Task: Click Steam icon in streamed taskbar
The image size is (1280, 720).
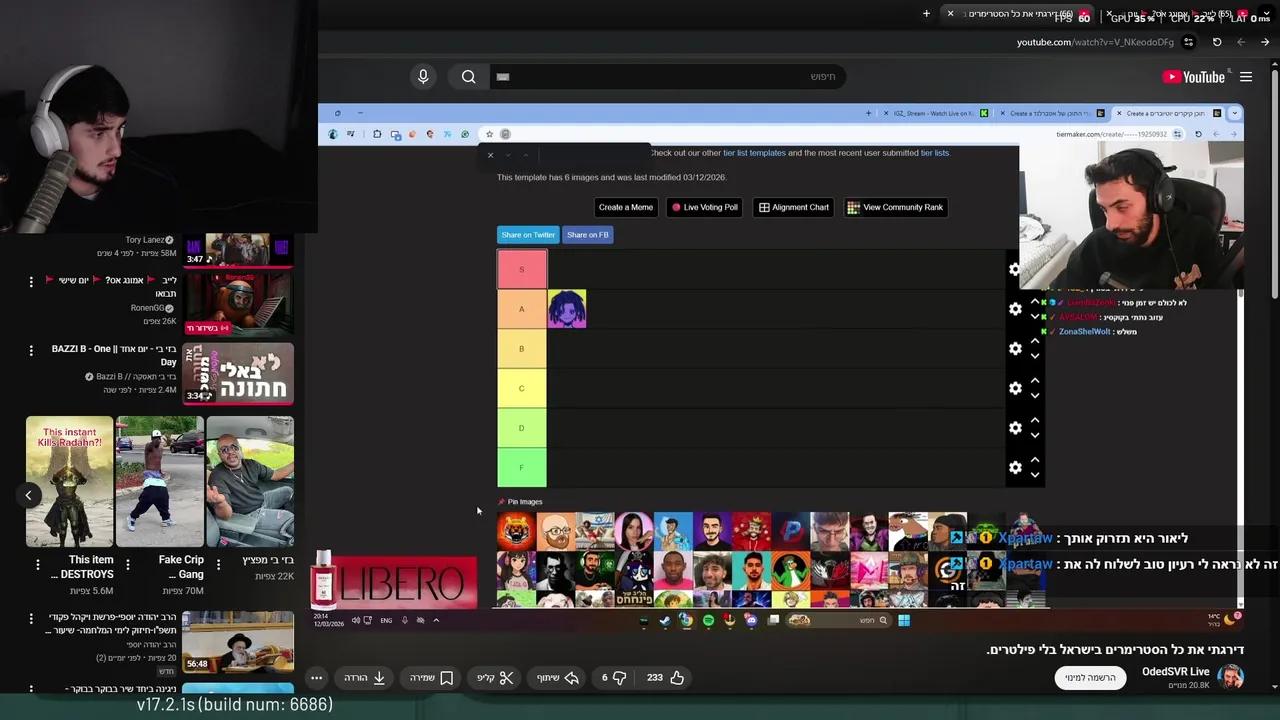Action: (665, 620)
